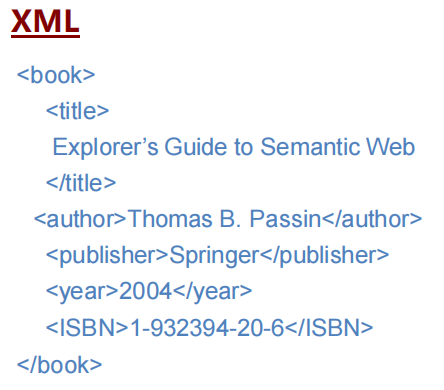The height and width of the screenshot is (390, 444).
Task: Click the opening <title> tag
Action: pos(78,110)
